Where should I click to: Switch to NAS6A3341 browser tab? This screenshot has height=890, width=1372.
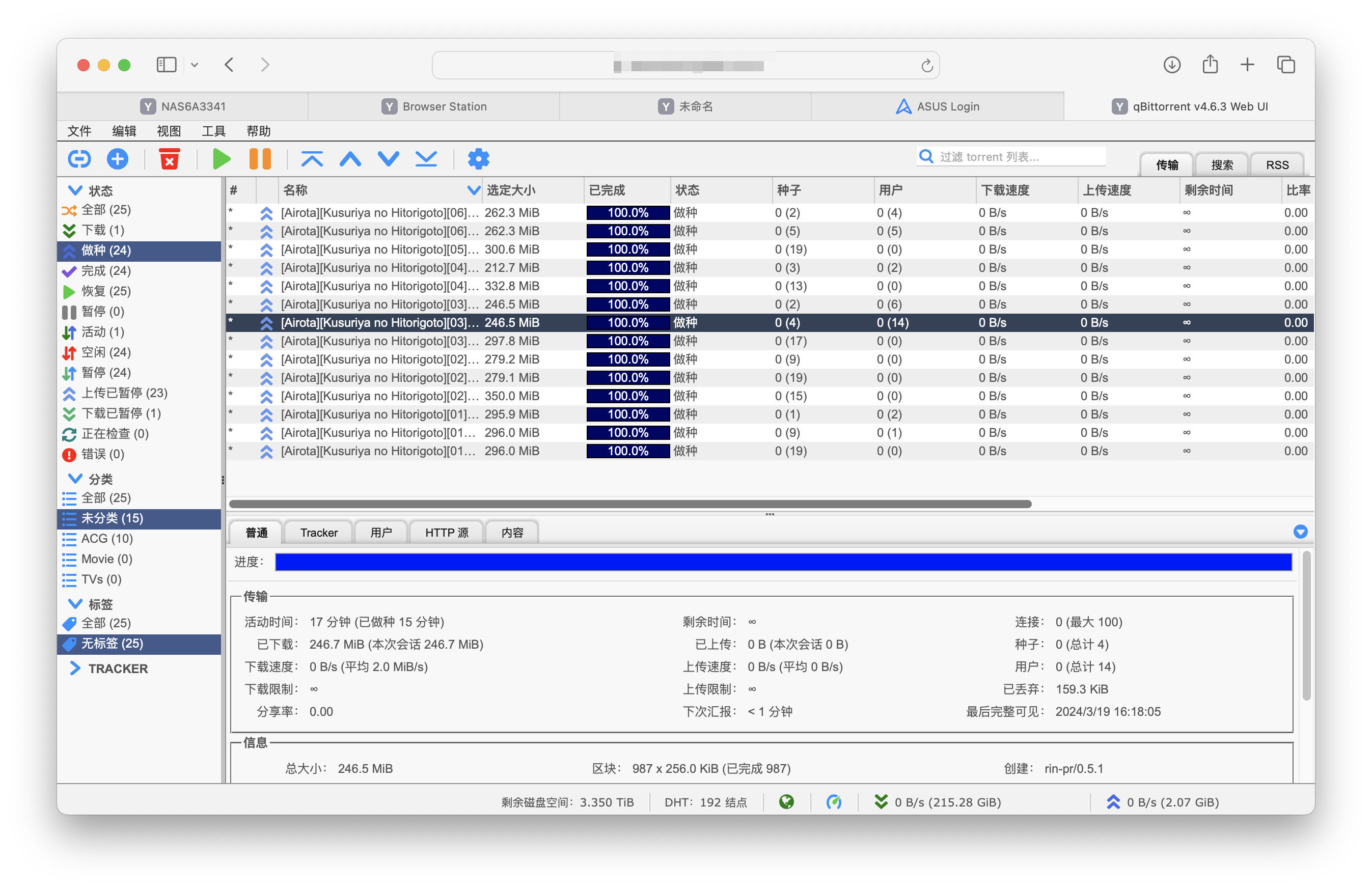coord(183,106)
